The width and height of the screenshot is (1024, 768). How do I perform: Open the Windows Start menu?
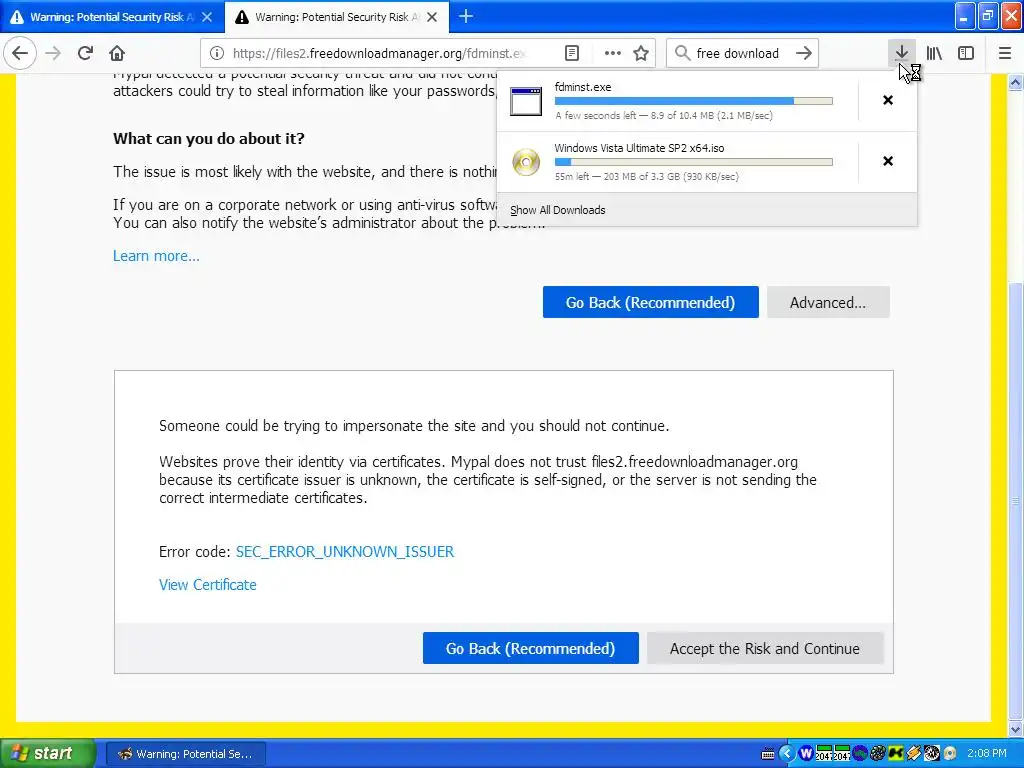point(47,754)
